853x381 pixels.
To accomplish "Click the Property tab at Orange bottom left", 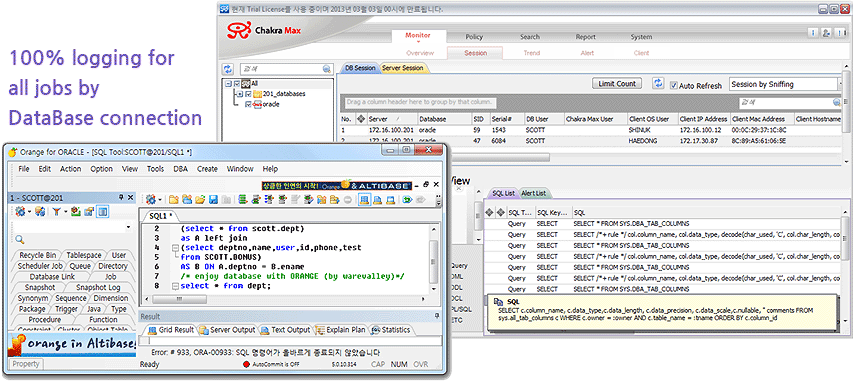I will coord(26,364).
